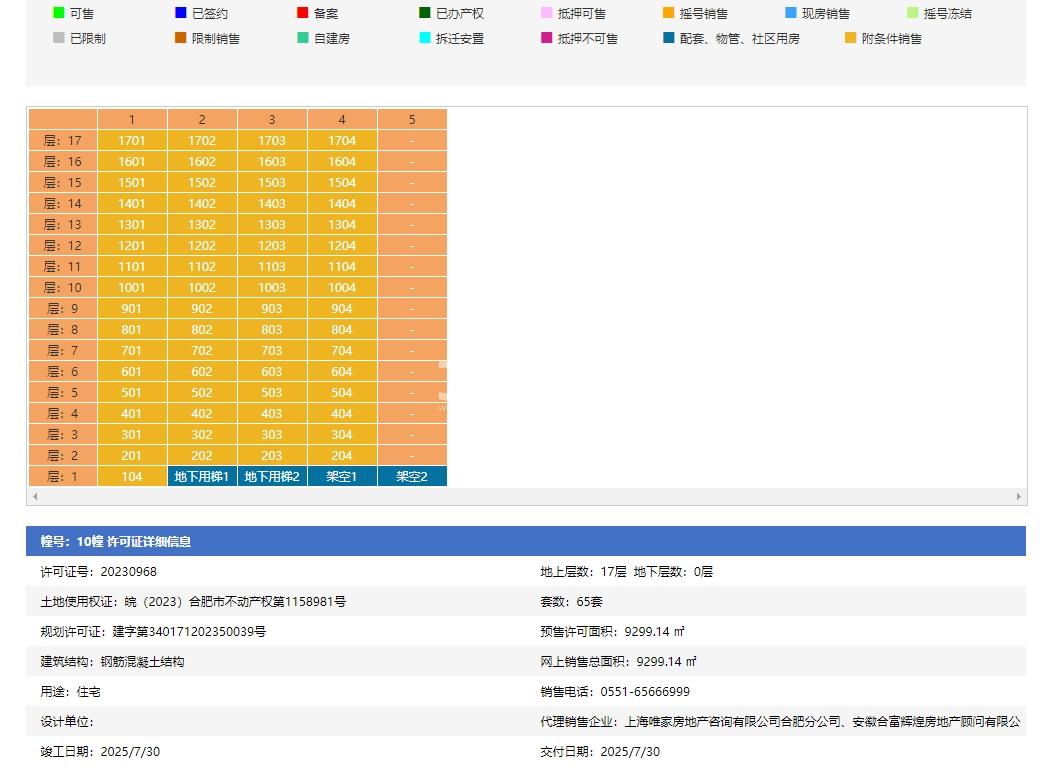Click the 套数: 65套 text
Image resolution: width=1058 pixels, height=773 pixels.
point(572,602)
